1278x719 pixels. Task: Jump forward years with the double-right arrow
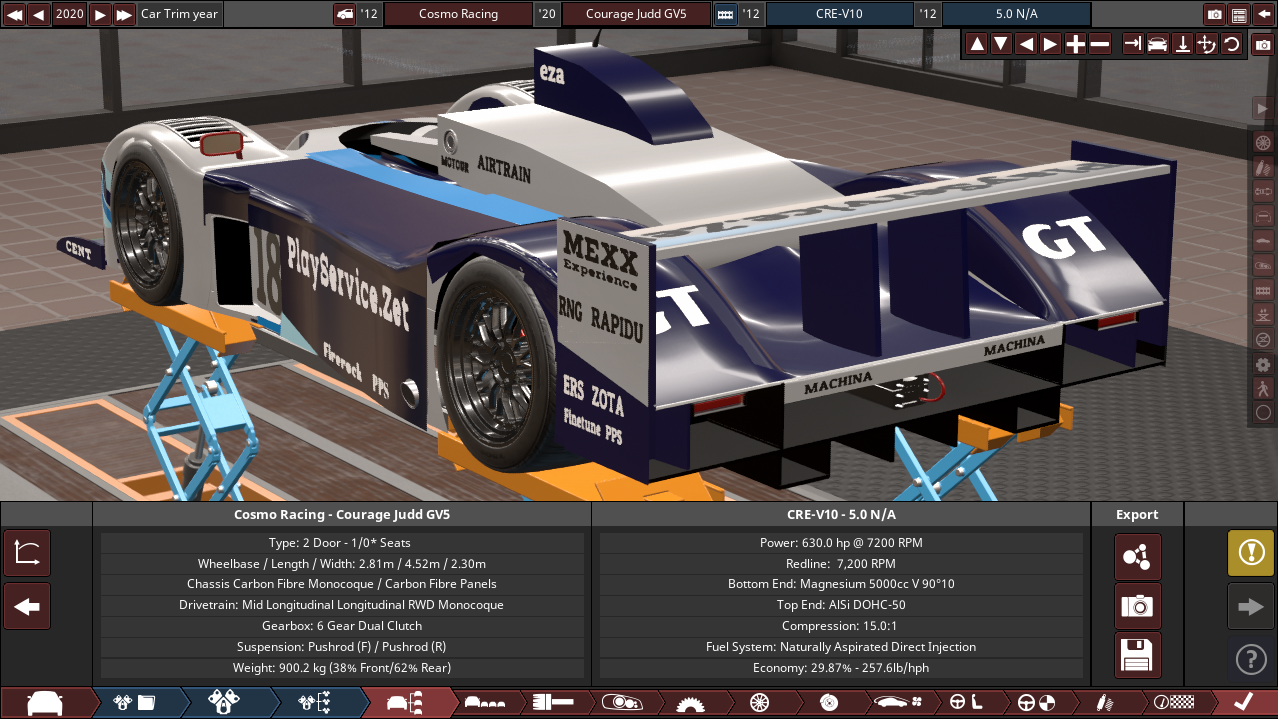click(124, 14)
